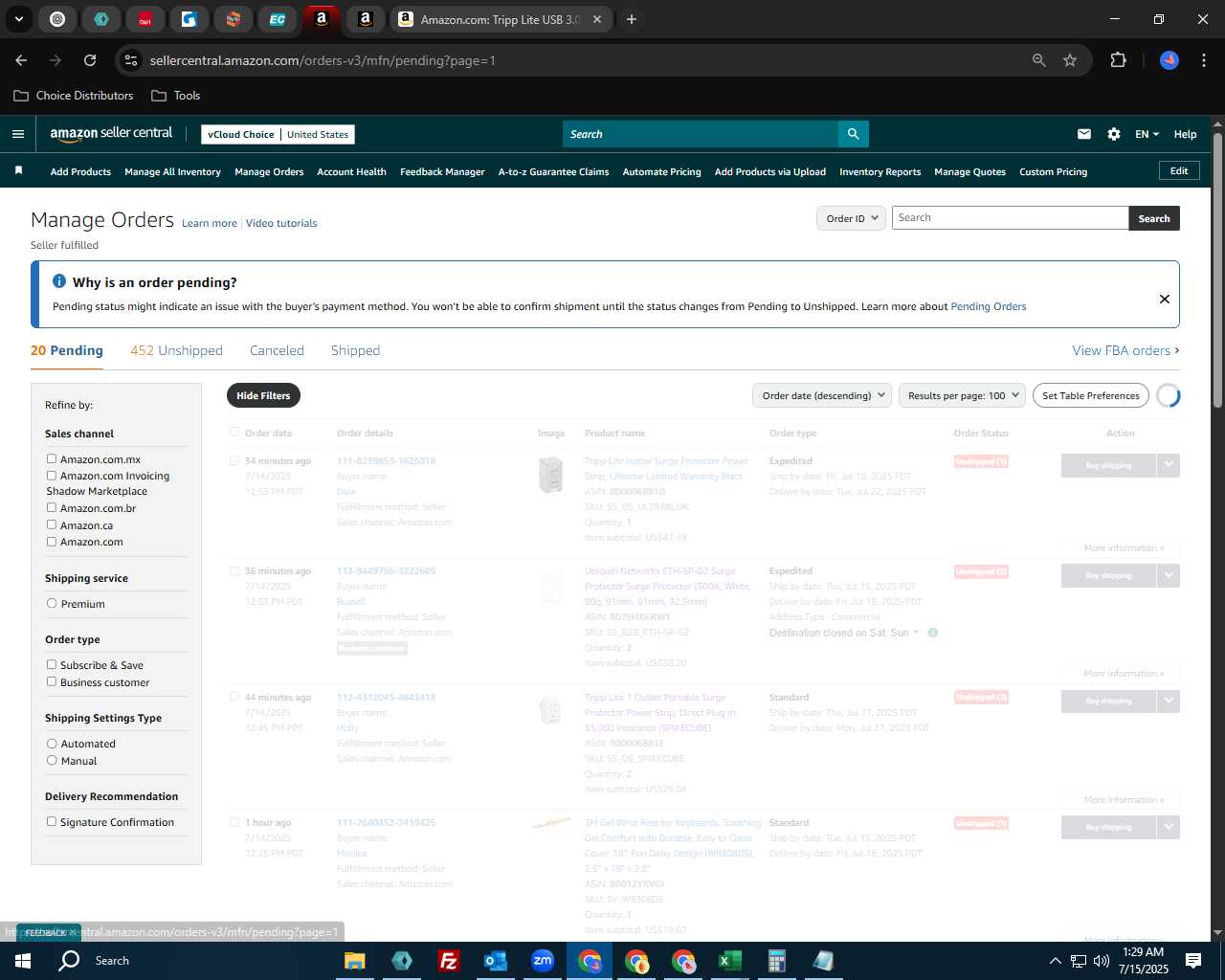The height and width of the screenshot is (980, 1225).
Task: Click the browser back arrow
Action: 21,60
